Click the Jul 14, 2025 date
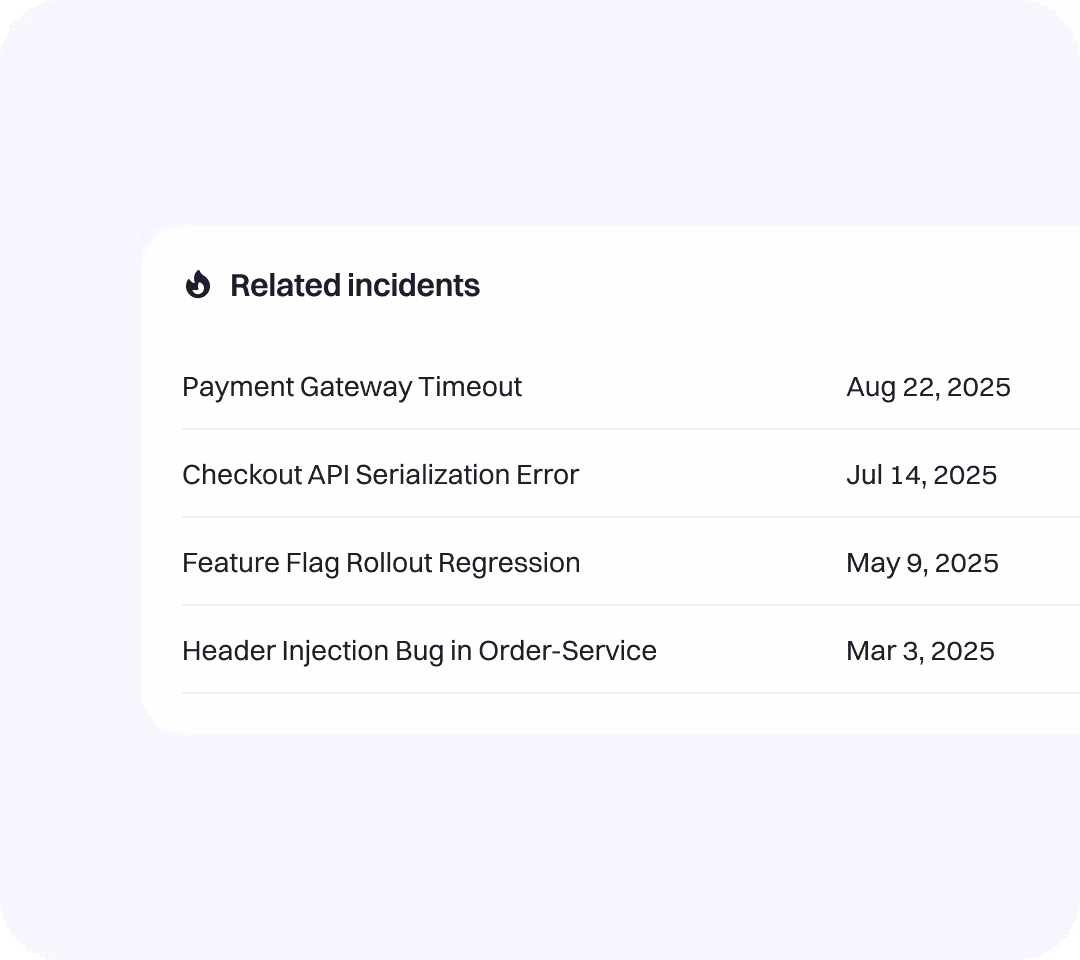 click(922, 475)
